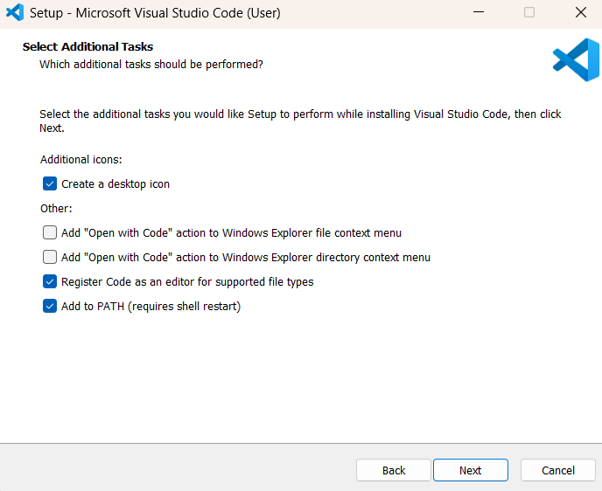Enable Open with Code file context menu
Image resolution: width=602 pixels, height=491 pixels.
(50, 233)
